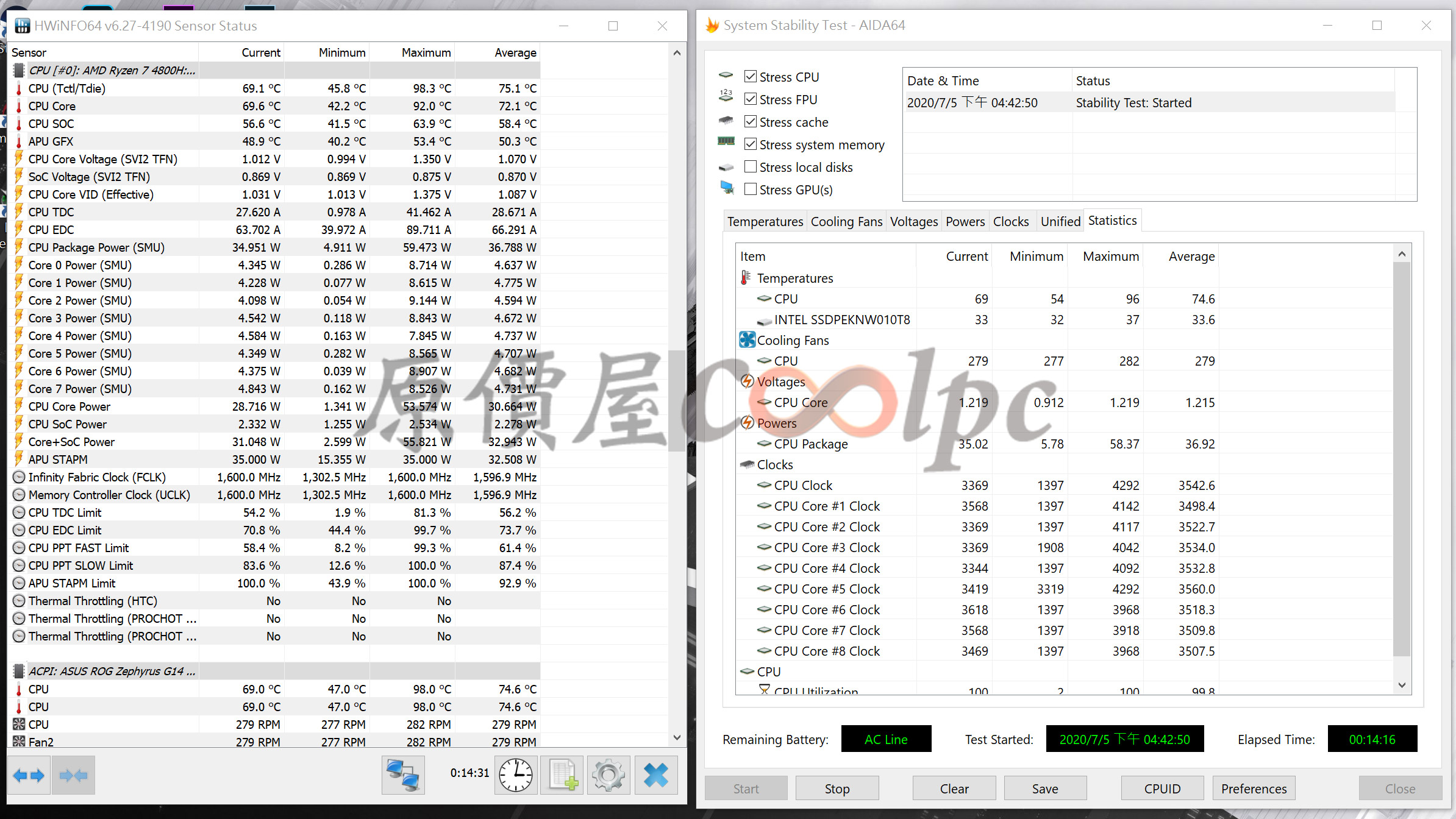Select the CPU Core #5 Clock row
Image resolution: width=1456 pixels, height=819 pixels.
tap(977, 589)
